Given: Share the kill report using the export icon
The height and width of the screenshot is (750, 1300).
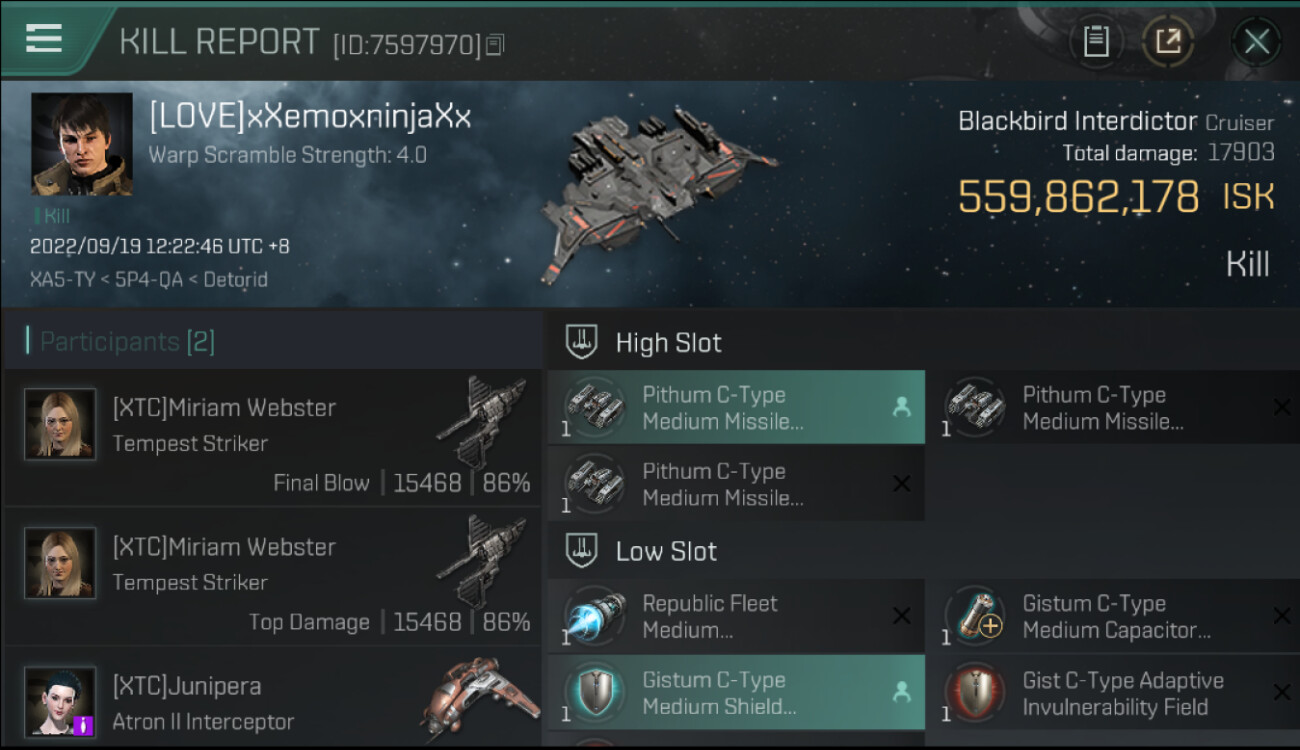Looking at the screenshot, I should pos(1168,42).
